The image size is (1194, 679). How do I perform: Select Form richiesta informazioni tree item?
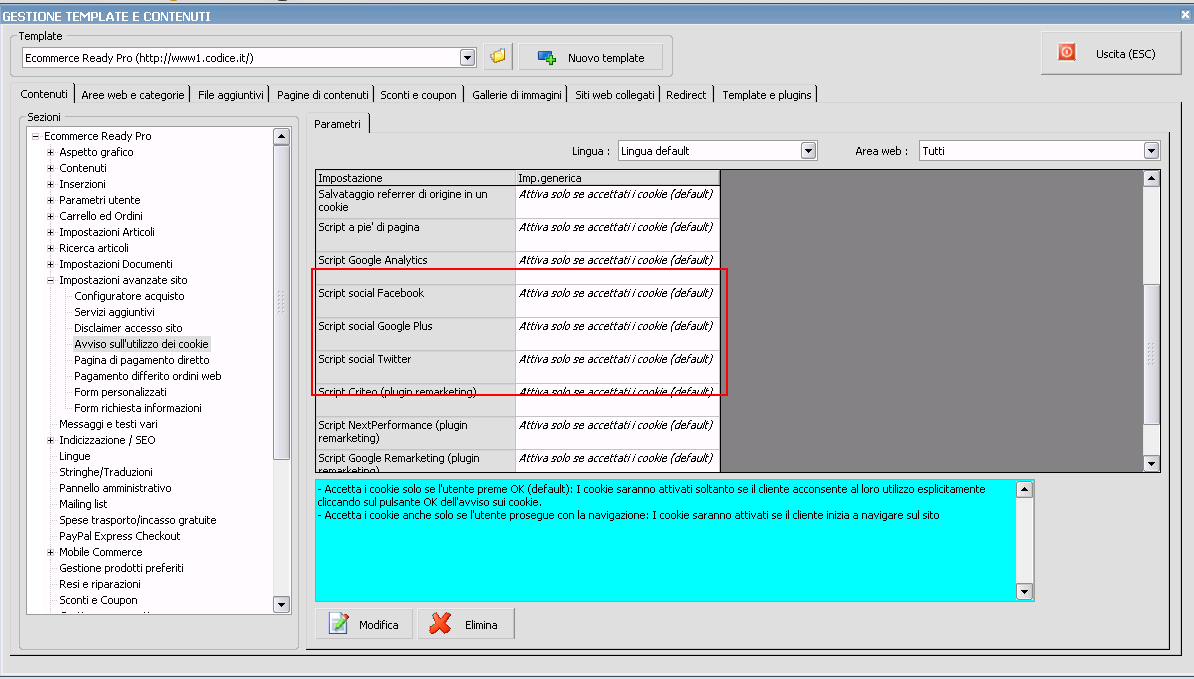[138, 408]
